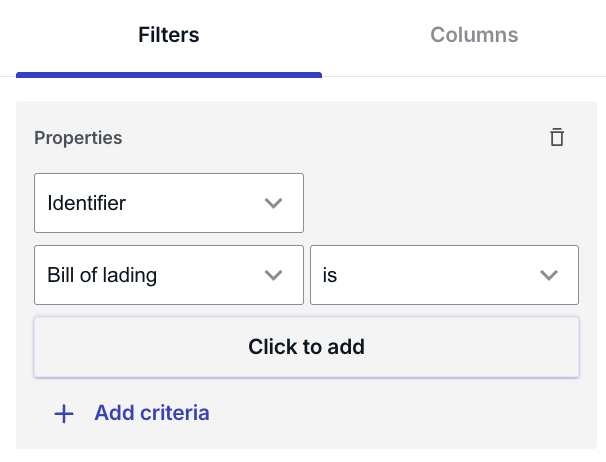Screen dimensions: 606x462
Task: Click the Bill of lading chevron arrow
Action: point(273,275)
